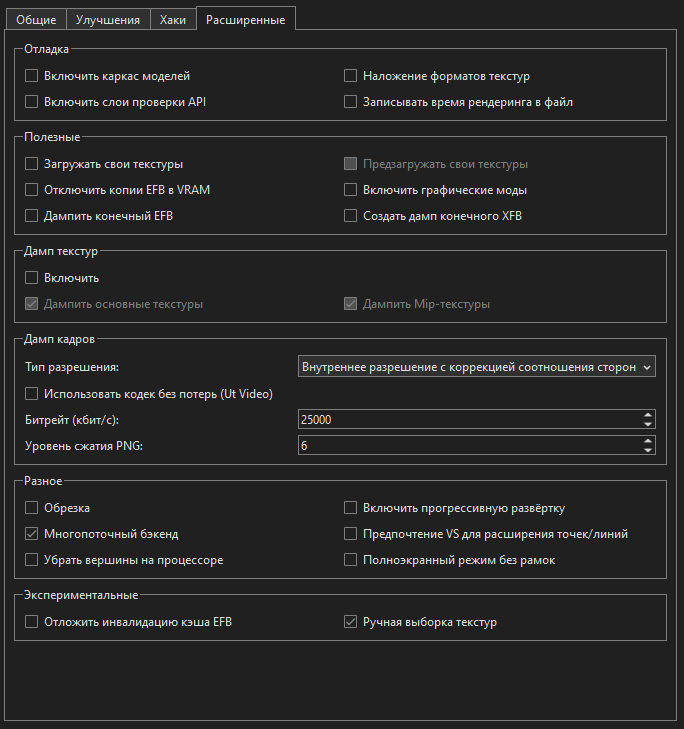Toggle Включить слои проверки API
Screen dimensions: 684x729
pyautogui.click(x=32, y=101)
